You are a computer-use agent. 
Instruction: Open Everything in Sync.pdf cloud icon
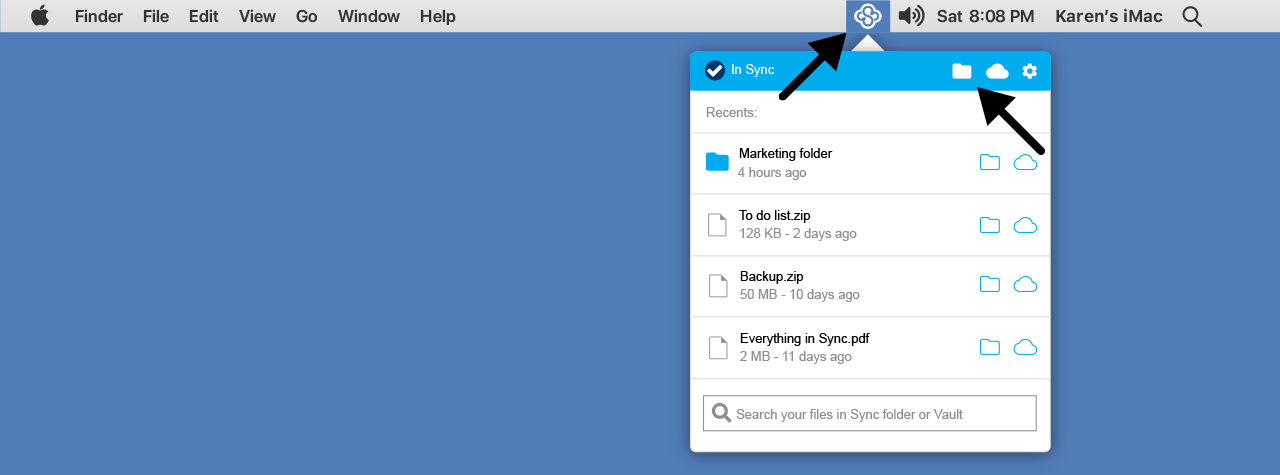point(1025,347)
